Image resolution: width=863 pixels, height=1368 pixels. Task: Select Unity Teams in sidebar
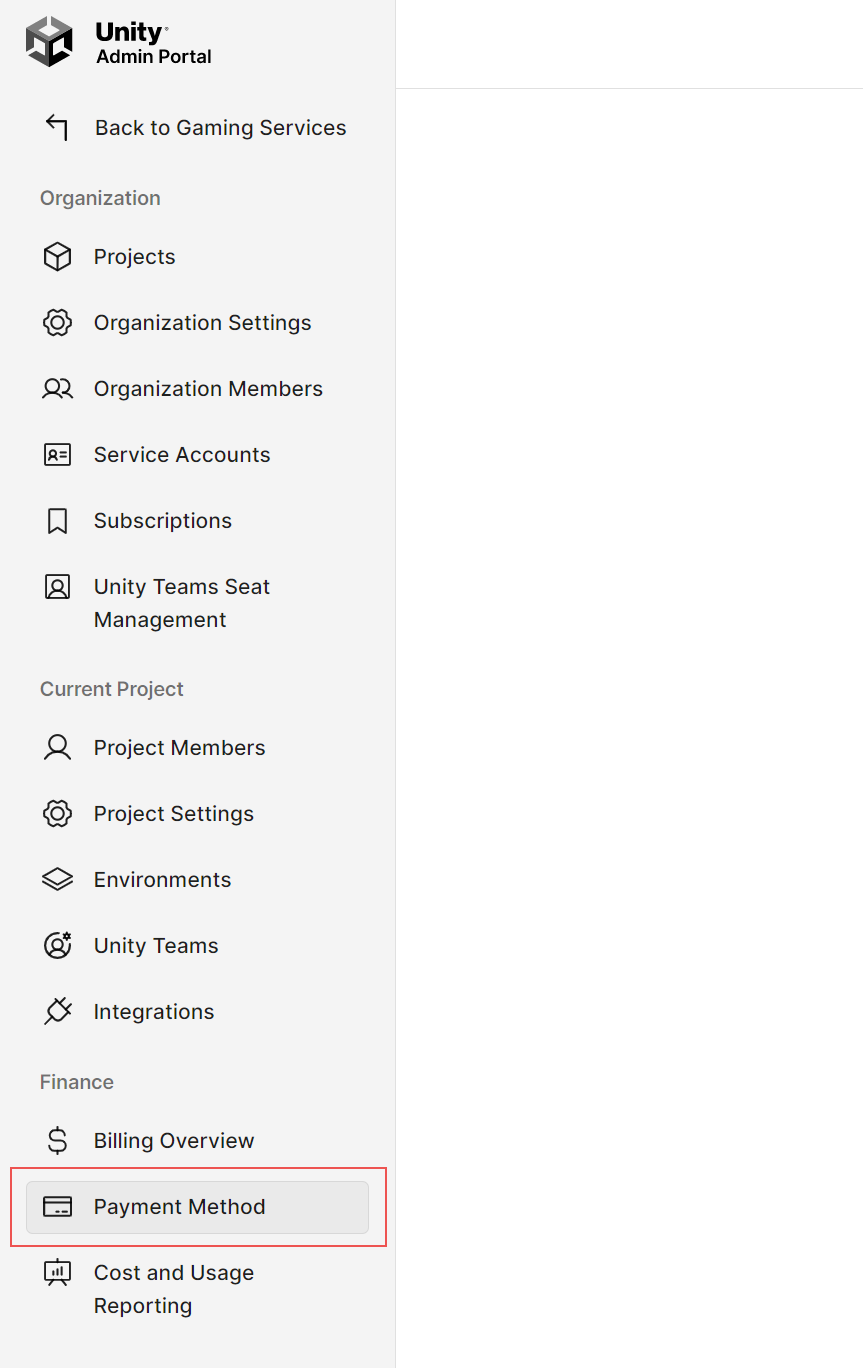[198, 946]
